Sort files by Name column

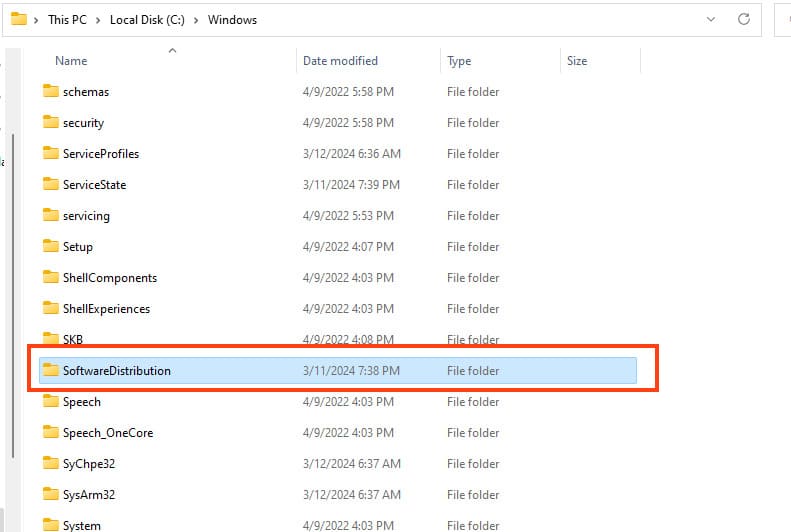[71, 61]
